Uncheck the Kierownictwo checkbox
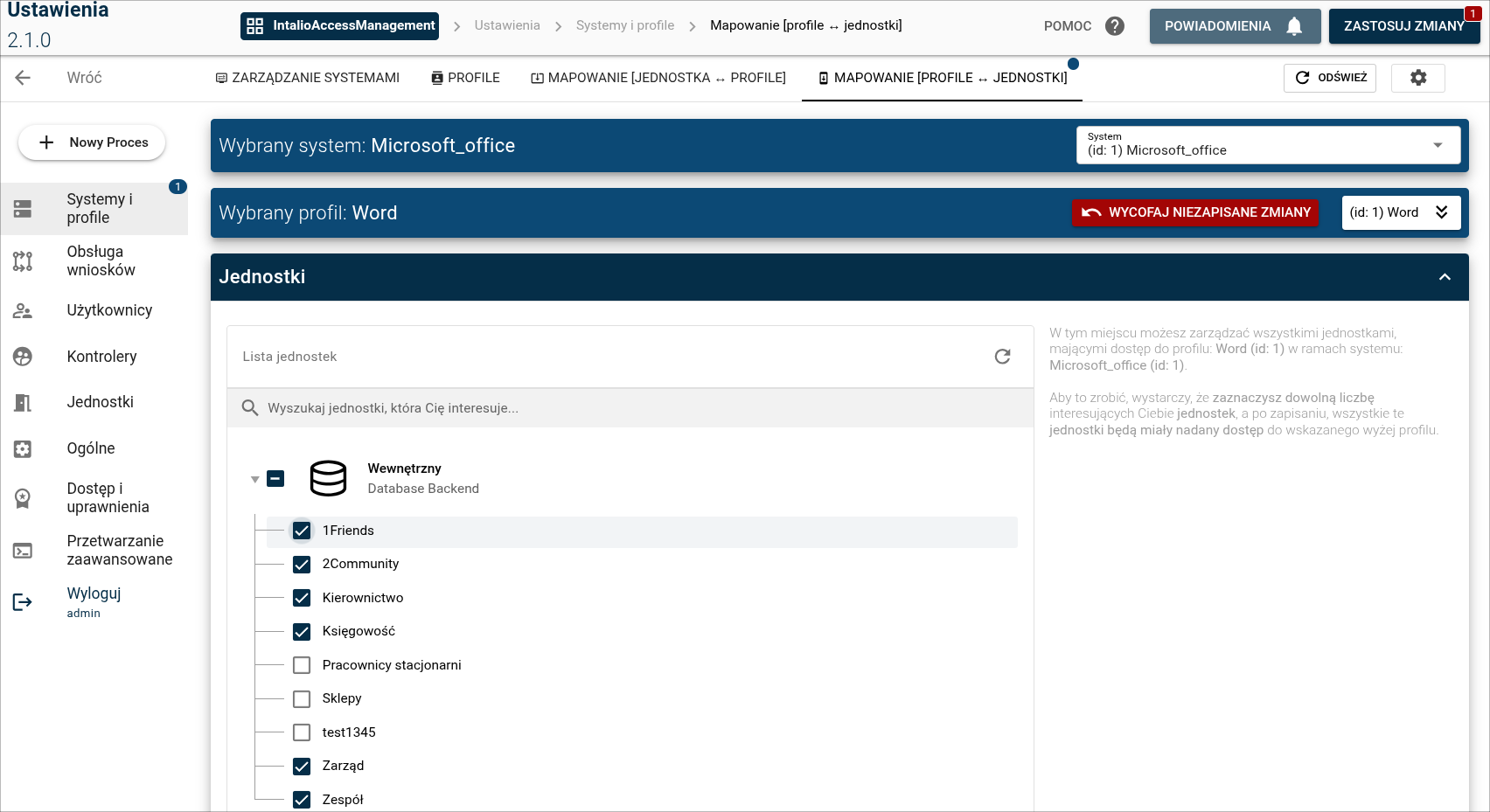Screen dimensions: 1490x812 (302, 598)
